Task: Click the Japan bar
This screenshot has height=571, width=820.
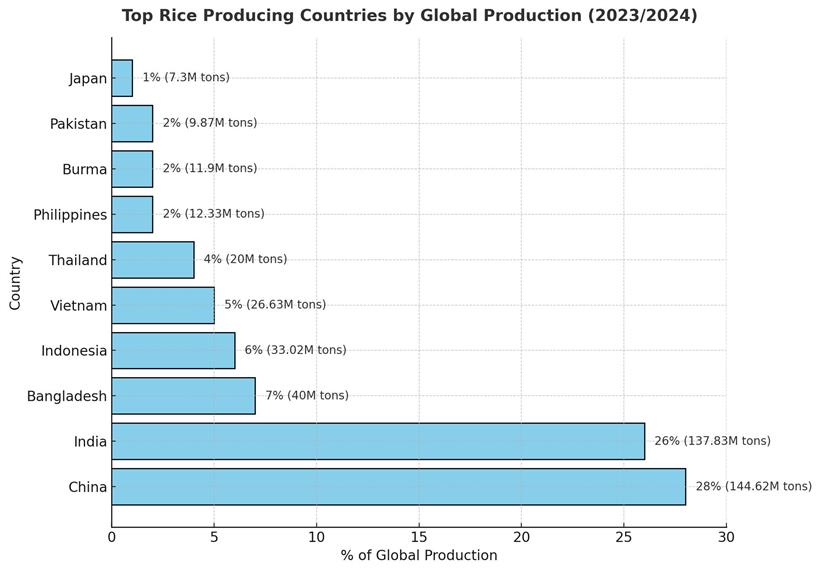Action: pyautogui.click(x=122, y=78)
